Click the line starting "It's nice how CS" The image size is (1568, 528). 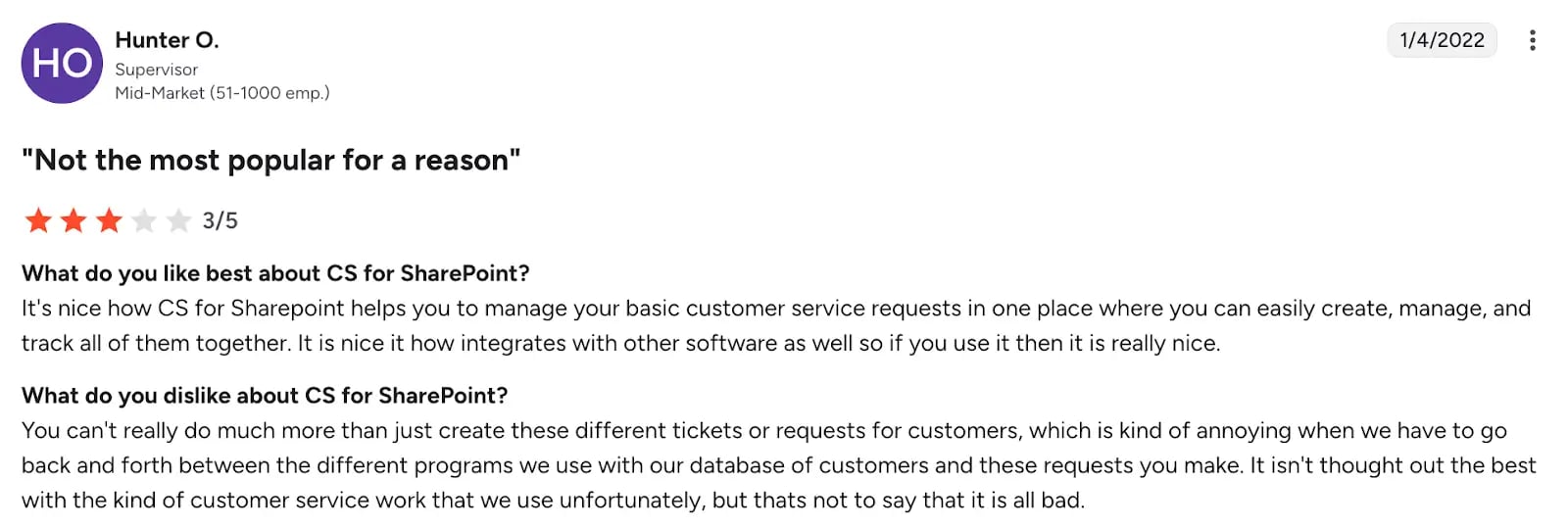(x=774, y=309)
